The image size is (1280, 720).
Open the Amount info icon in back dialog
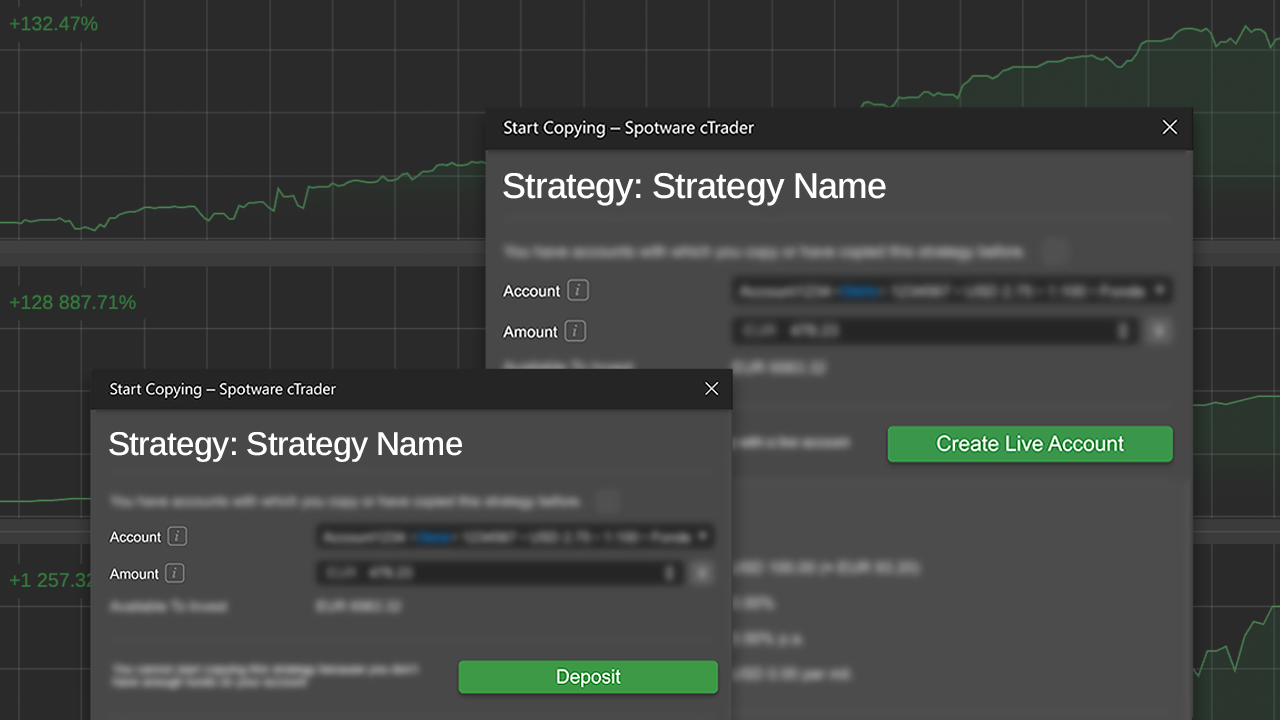point(575,331)
